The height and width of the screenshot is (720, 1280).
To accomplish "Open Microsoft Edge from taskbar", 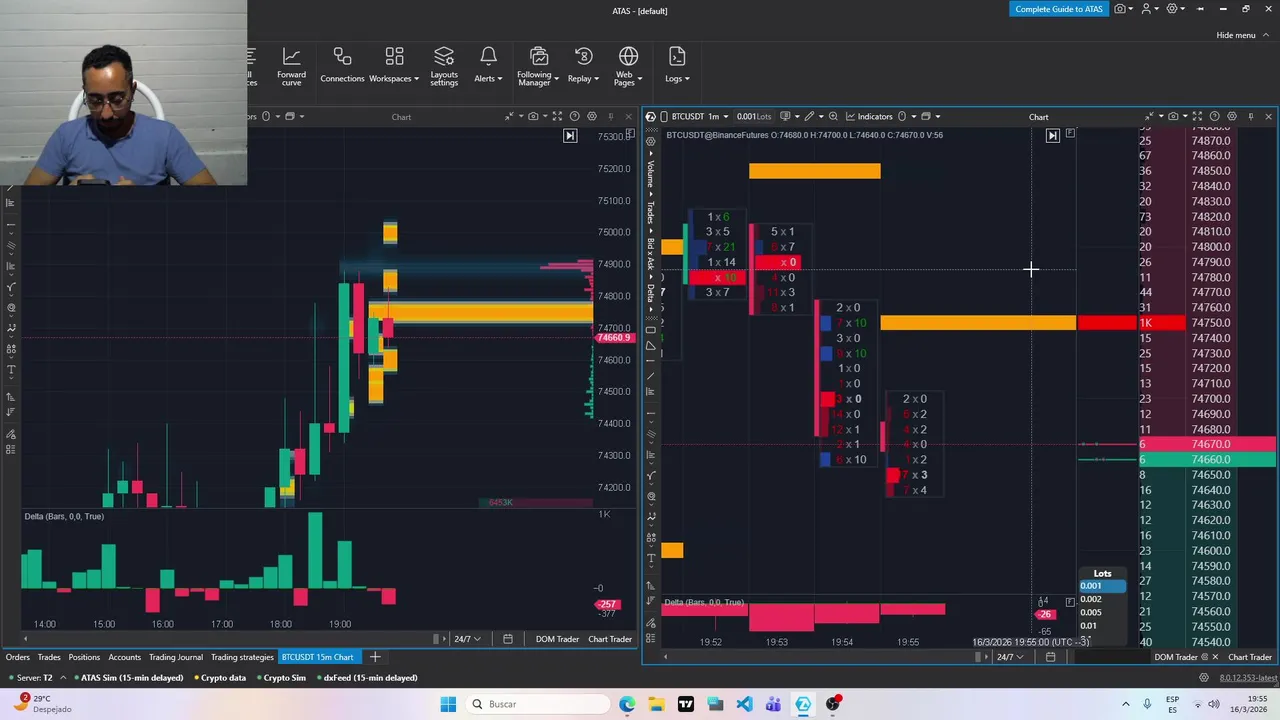I will click(627, 704).
